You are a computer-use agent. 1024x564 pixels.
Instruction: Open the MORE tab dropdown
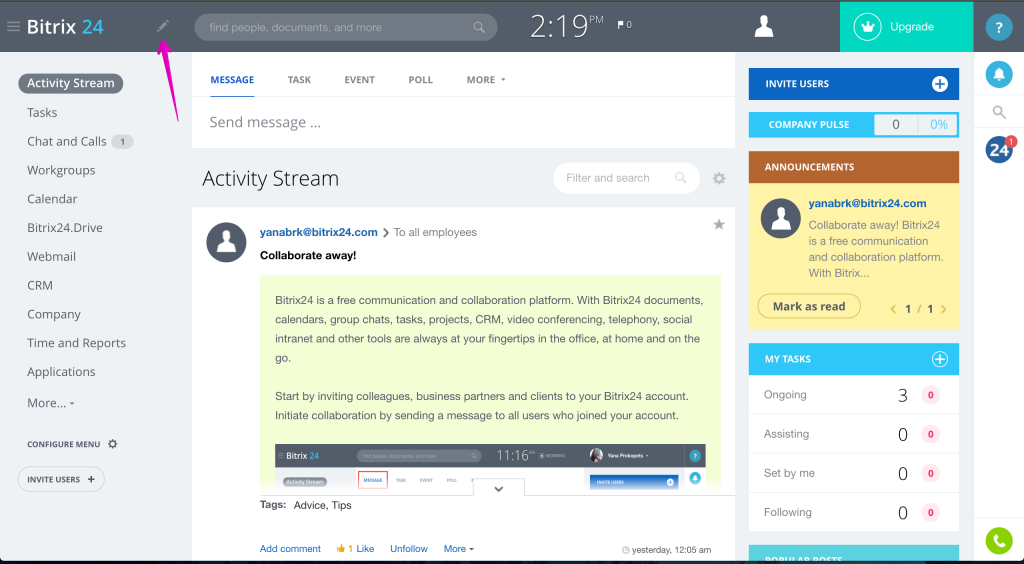click(486, 80)
